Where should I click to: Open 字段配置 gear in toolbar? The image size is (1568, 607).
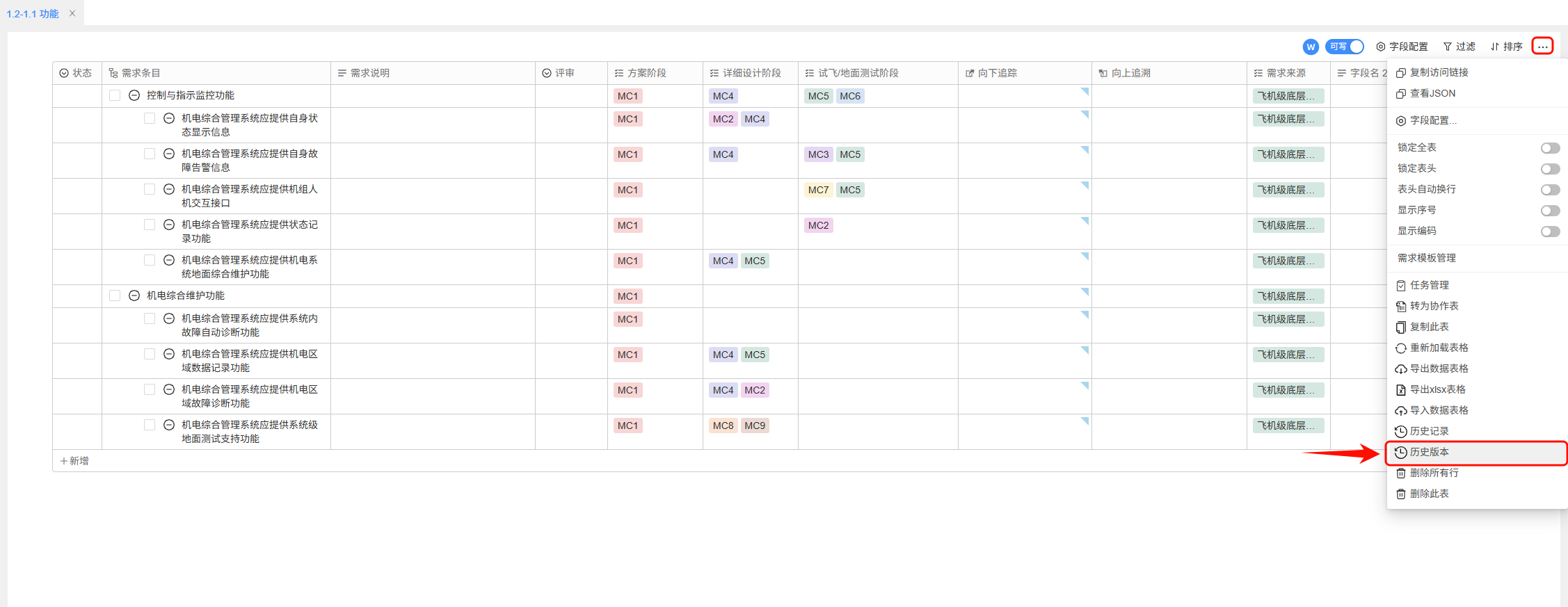click(1381, 47)
